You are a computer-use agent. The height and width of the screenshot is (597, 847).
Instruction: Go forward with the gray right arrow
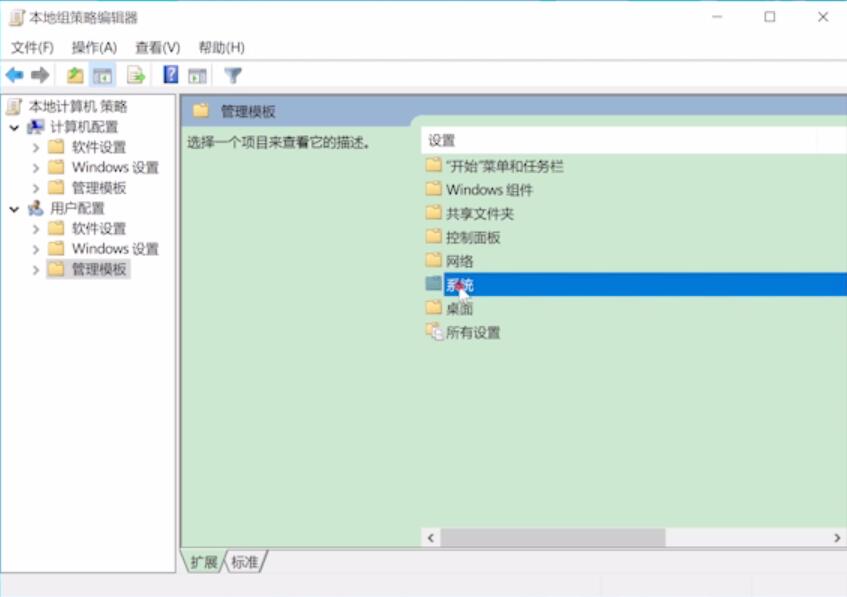tap(40, 75)
